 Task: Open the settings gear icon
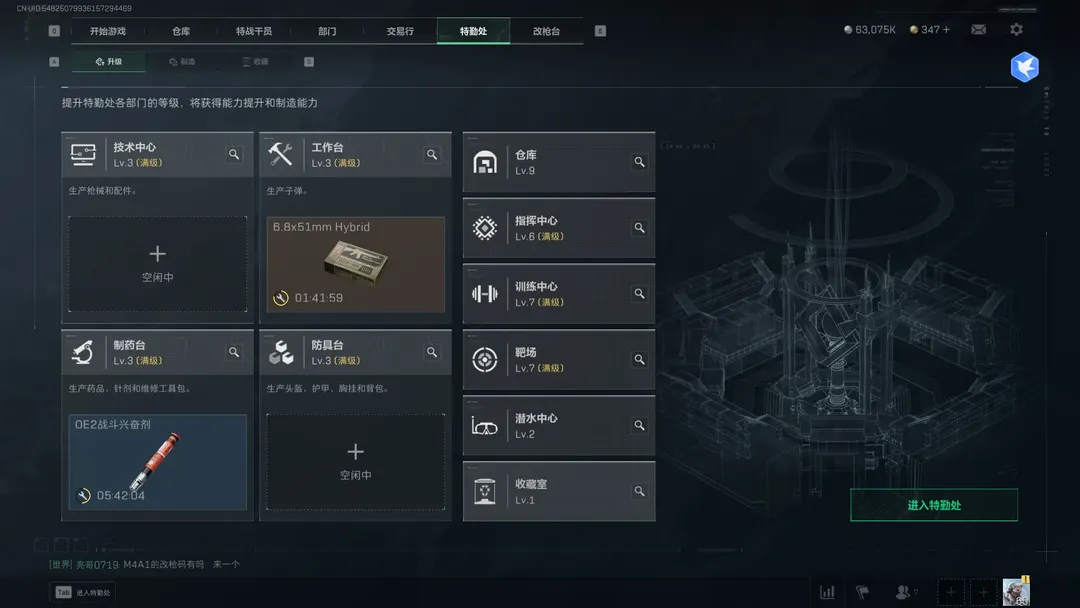pos(1016,30)
